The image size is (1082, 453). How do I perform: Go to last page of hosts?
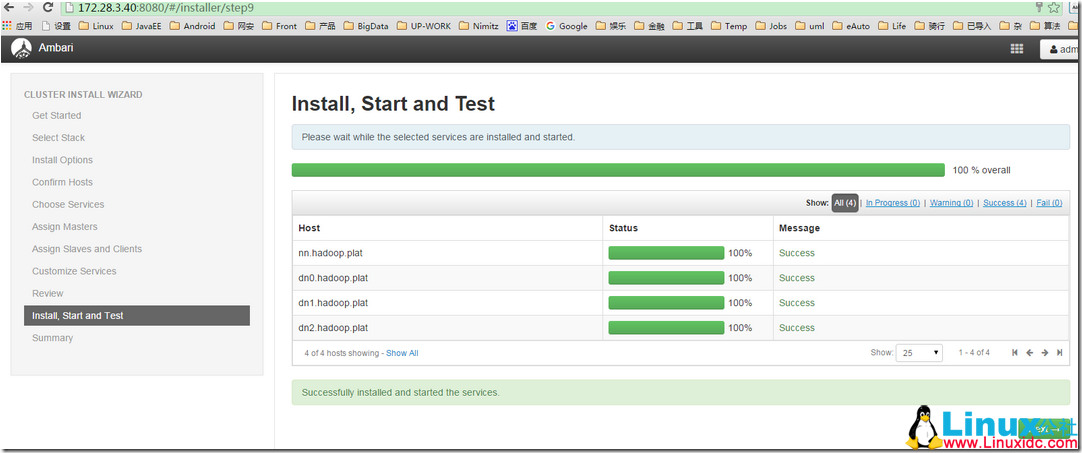pos(1060,353)
